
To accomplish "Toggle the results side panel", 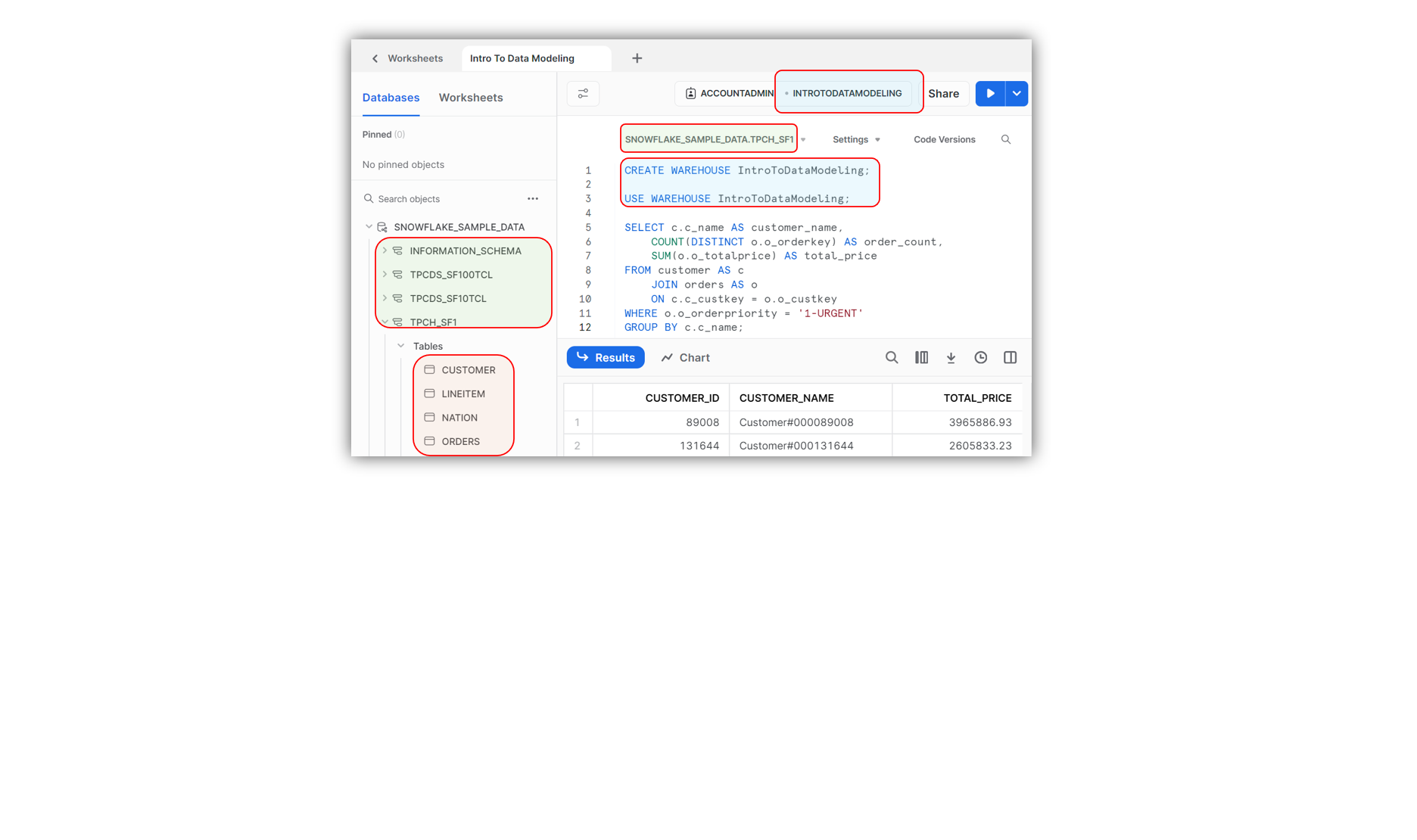I will 1010,357.
